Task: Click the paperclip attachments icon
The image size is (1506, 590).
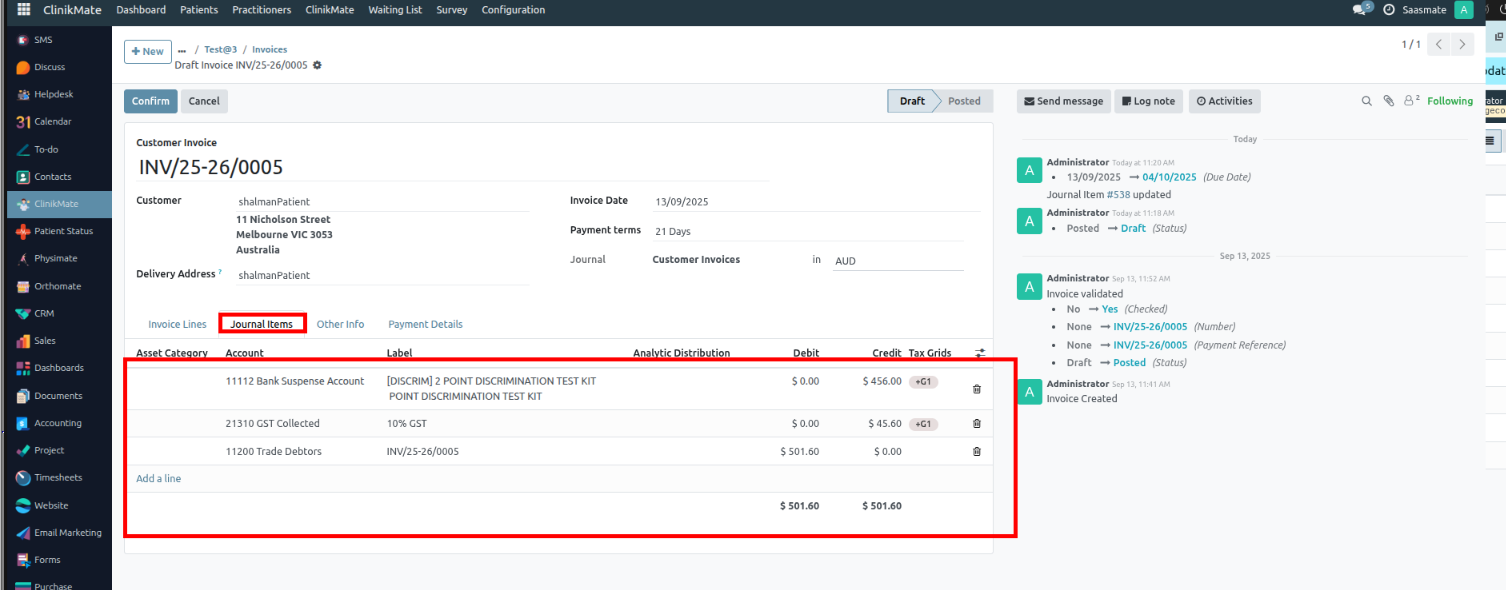Action: [1388, 101]
